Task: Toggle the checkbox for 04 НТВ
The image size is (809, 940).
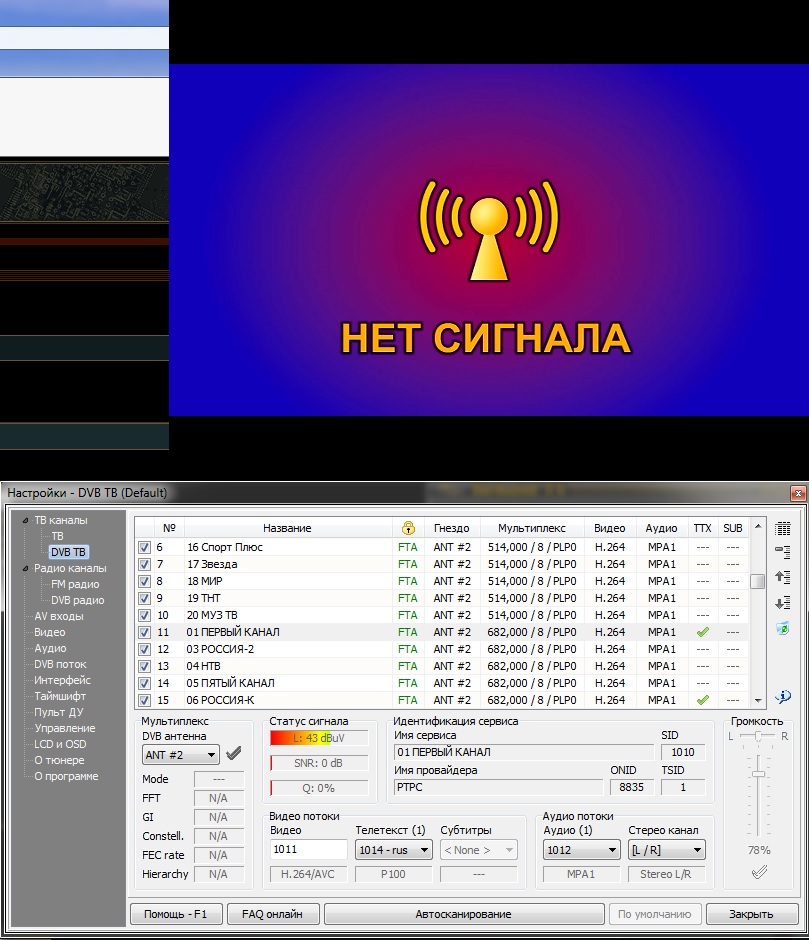Action: (x=144, y=666)
